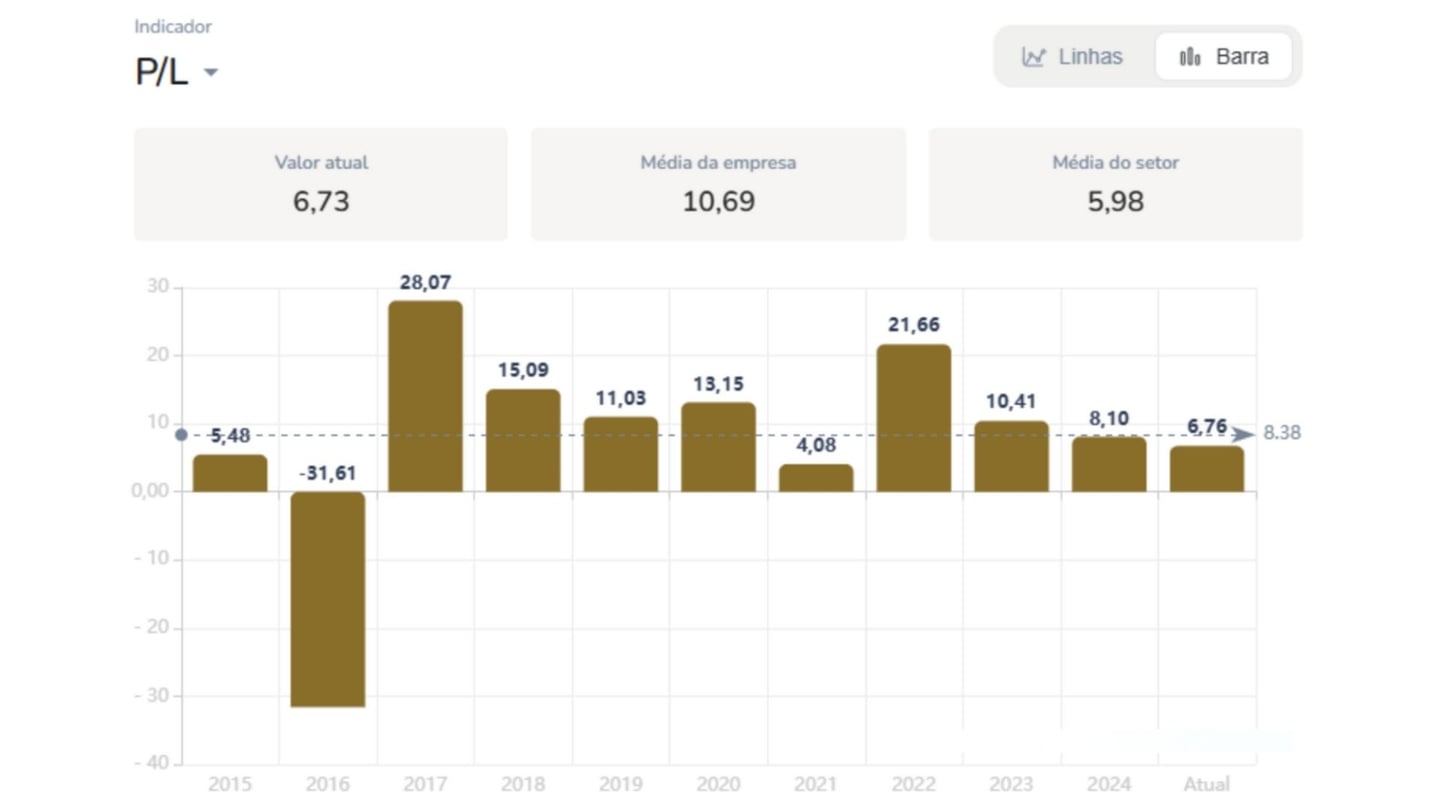The width and height of the screenshot is (1440, 810).
Task: Click the bar chart icon
Action: click(1190, 57)
